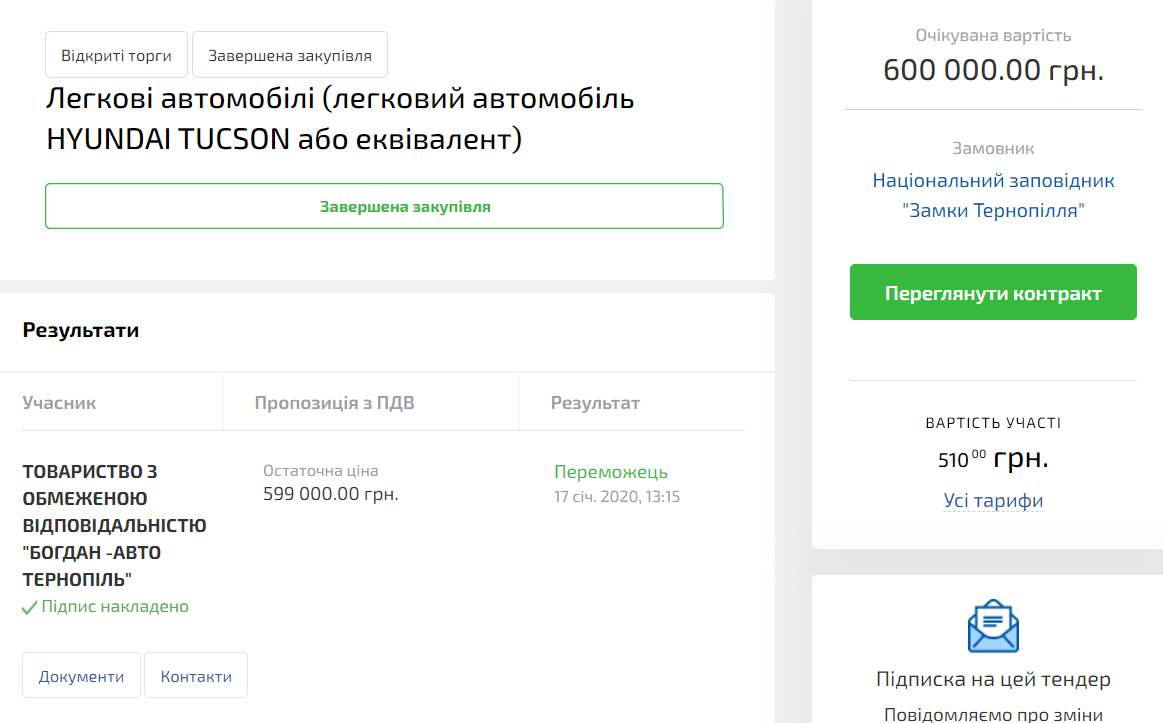Open the 'Документи' documents panel
The height and width of the screenshot is (723, 1163).
(x=81, y=675)
